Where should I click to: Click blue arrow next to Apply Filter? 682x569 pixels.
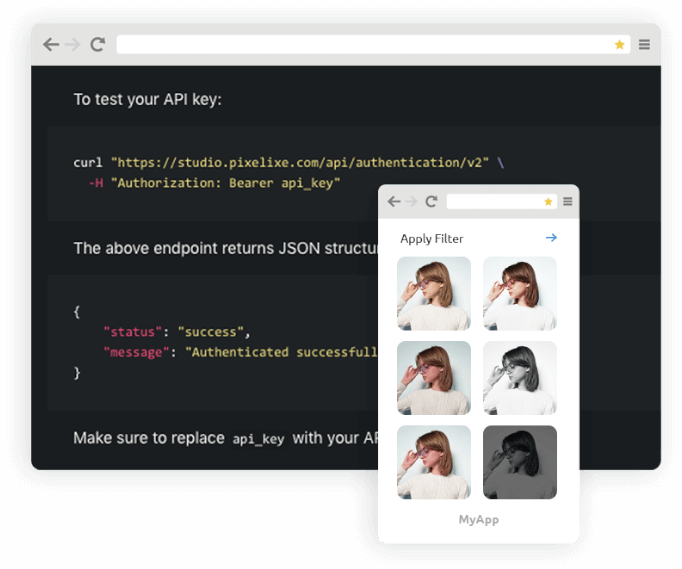pos(551,238)
